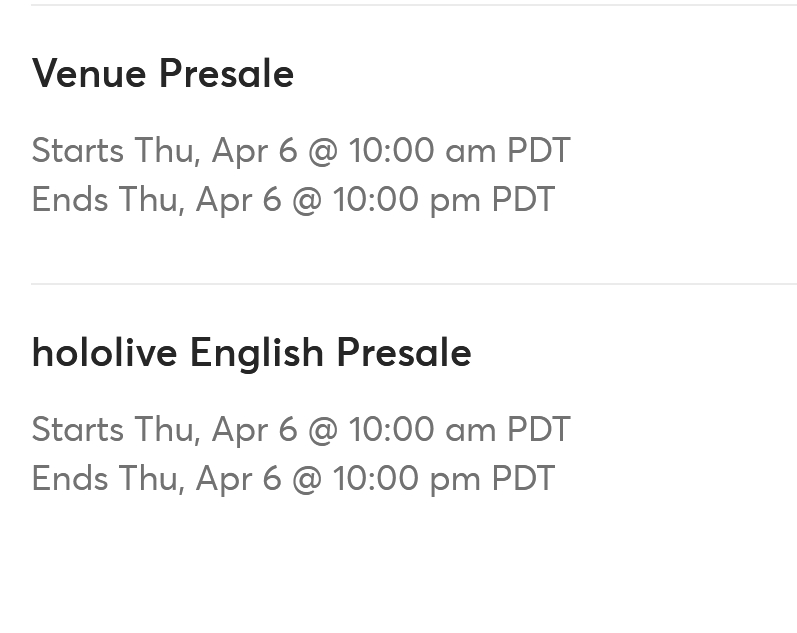
Task: Select the hololive English Presale start line
Action: pyautogui.click(x=301, y=430)
